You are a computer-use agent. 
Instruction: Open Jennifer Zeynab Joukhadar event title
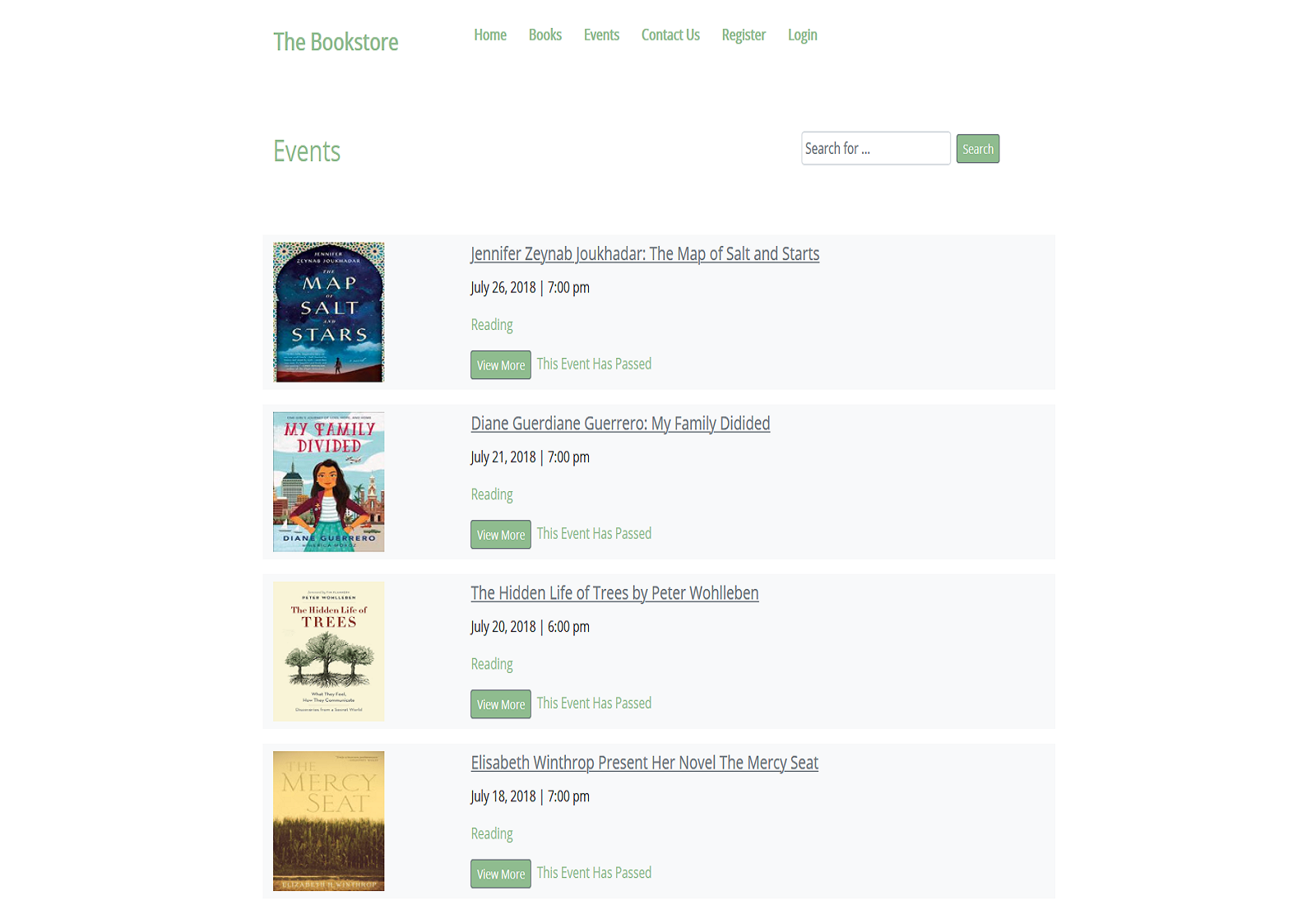pyautogui.click(x=645, y=254)
